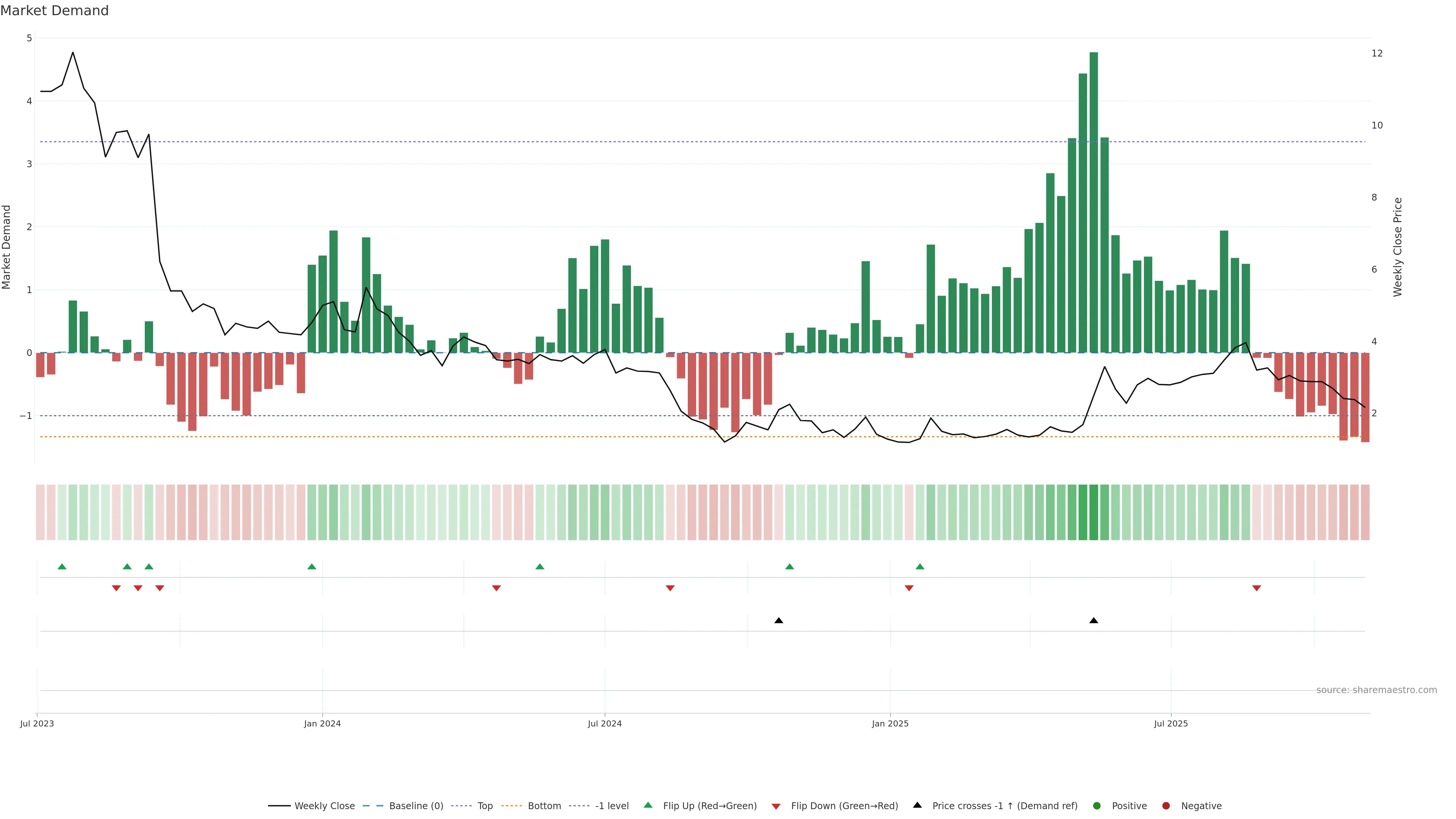Image resolution: width=1456 pixels, height=819 pixels.
Task: Click the second black price-cross marker before Jul 2025
Action: [x=1094, y=621]
